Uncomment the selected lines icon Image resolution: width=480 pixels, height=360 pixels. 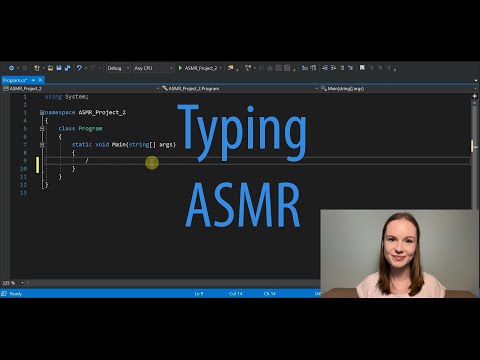pos(350,68)
